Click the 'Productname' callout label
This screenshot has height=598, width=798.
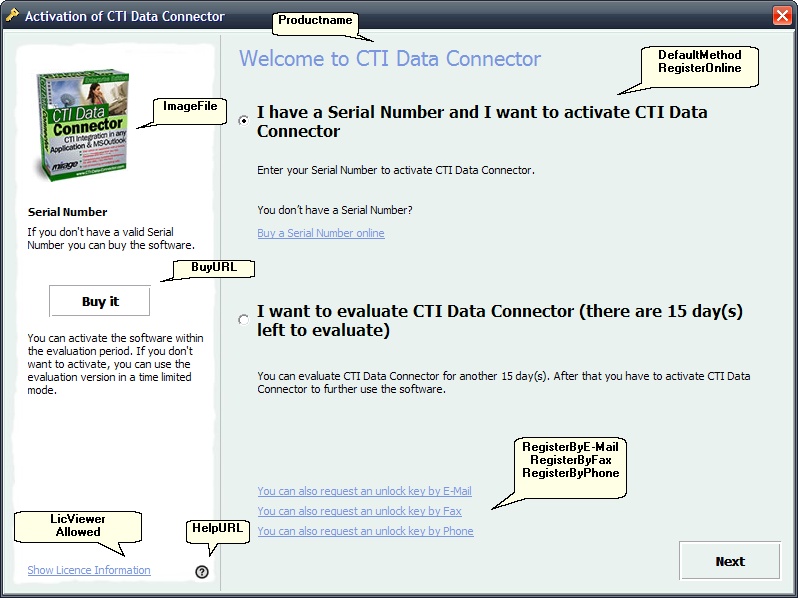click(314, 21)
